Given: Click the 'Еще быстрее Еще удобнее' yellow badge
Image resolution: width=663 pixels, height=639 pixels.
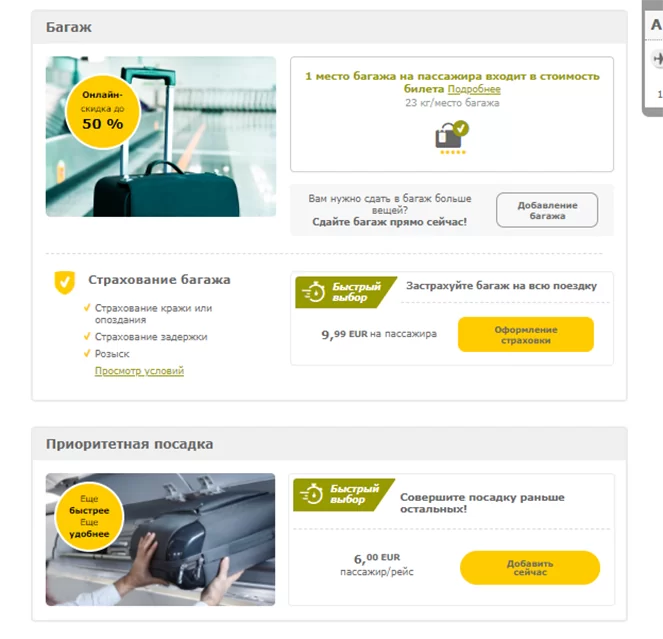Looking at the screenshot, I should point(89,516).
